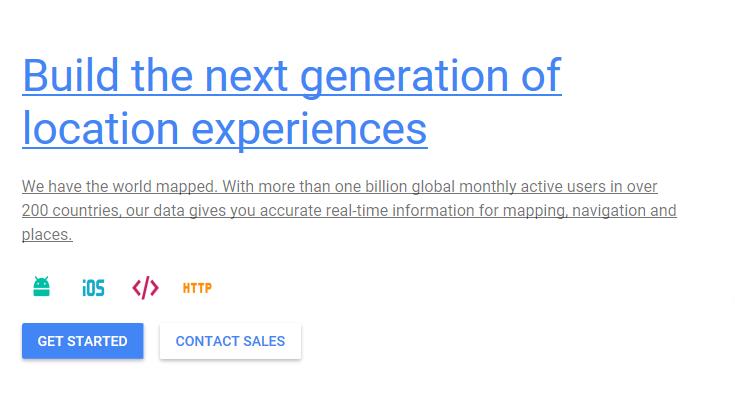
Task: Choose the orange HTTP web services icon
Action: pos(197,288)
